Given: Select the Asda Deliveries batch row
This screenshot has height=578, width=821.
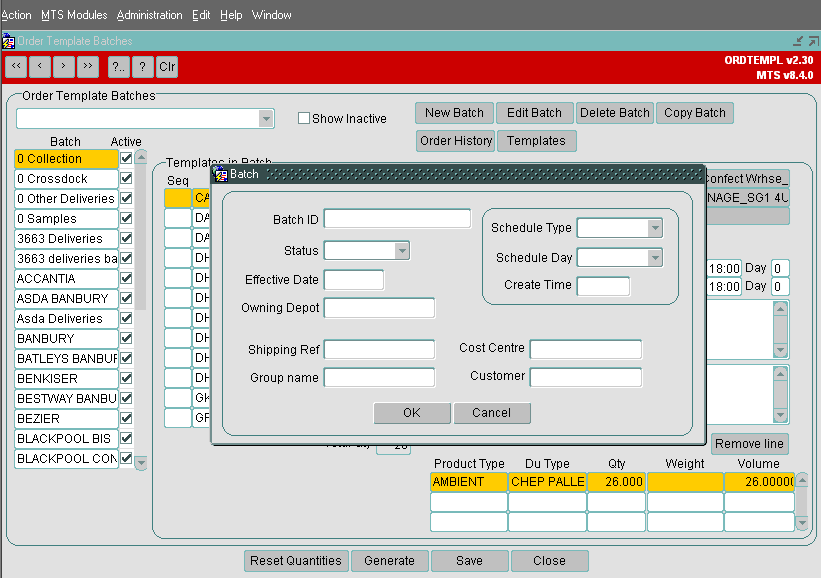Looking at the screenshot, I should 66,318.
